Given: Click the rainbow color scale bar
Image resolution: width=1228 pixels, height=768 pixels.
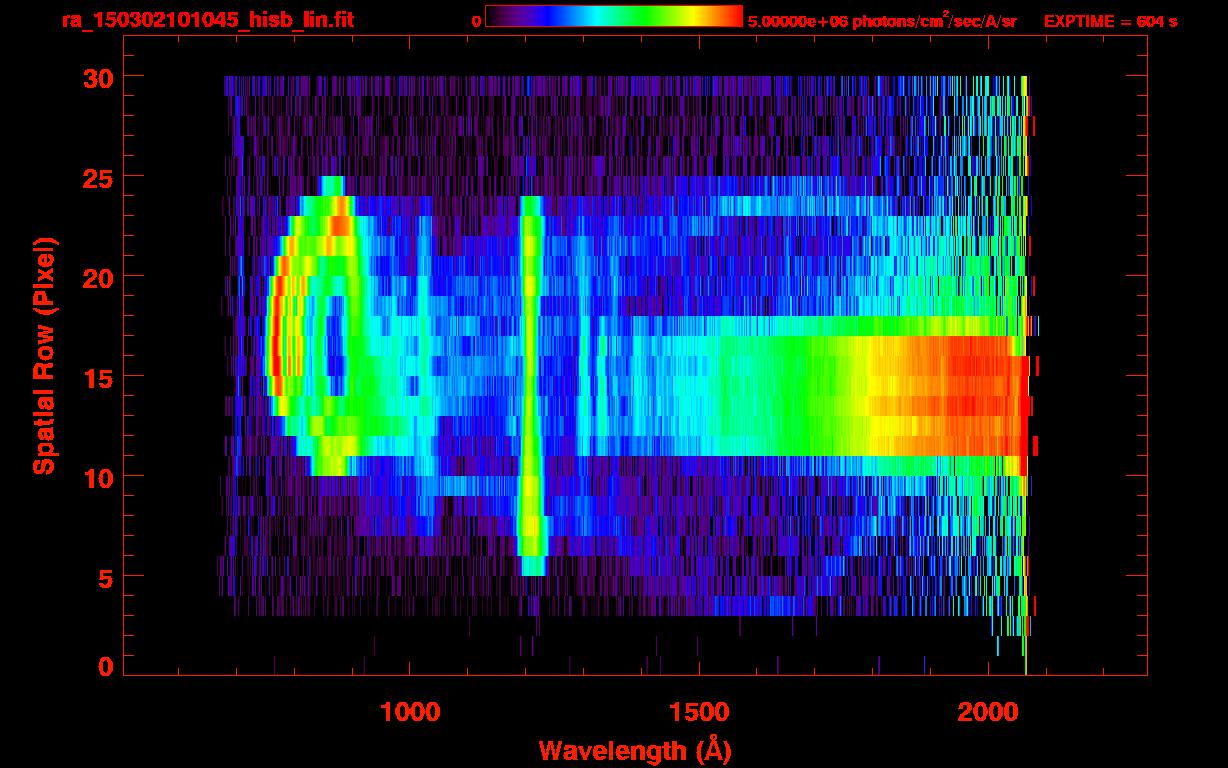Looking at the screenshot, I should tap(614, 16).
